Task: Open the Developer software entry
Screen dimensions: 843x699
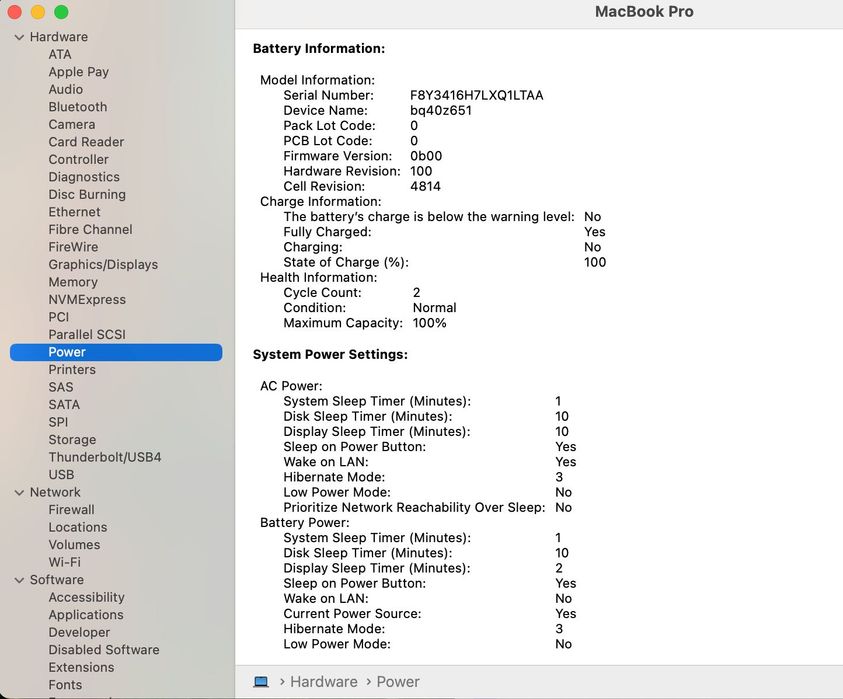Action: [x=79, y=632]
